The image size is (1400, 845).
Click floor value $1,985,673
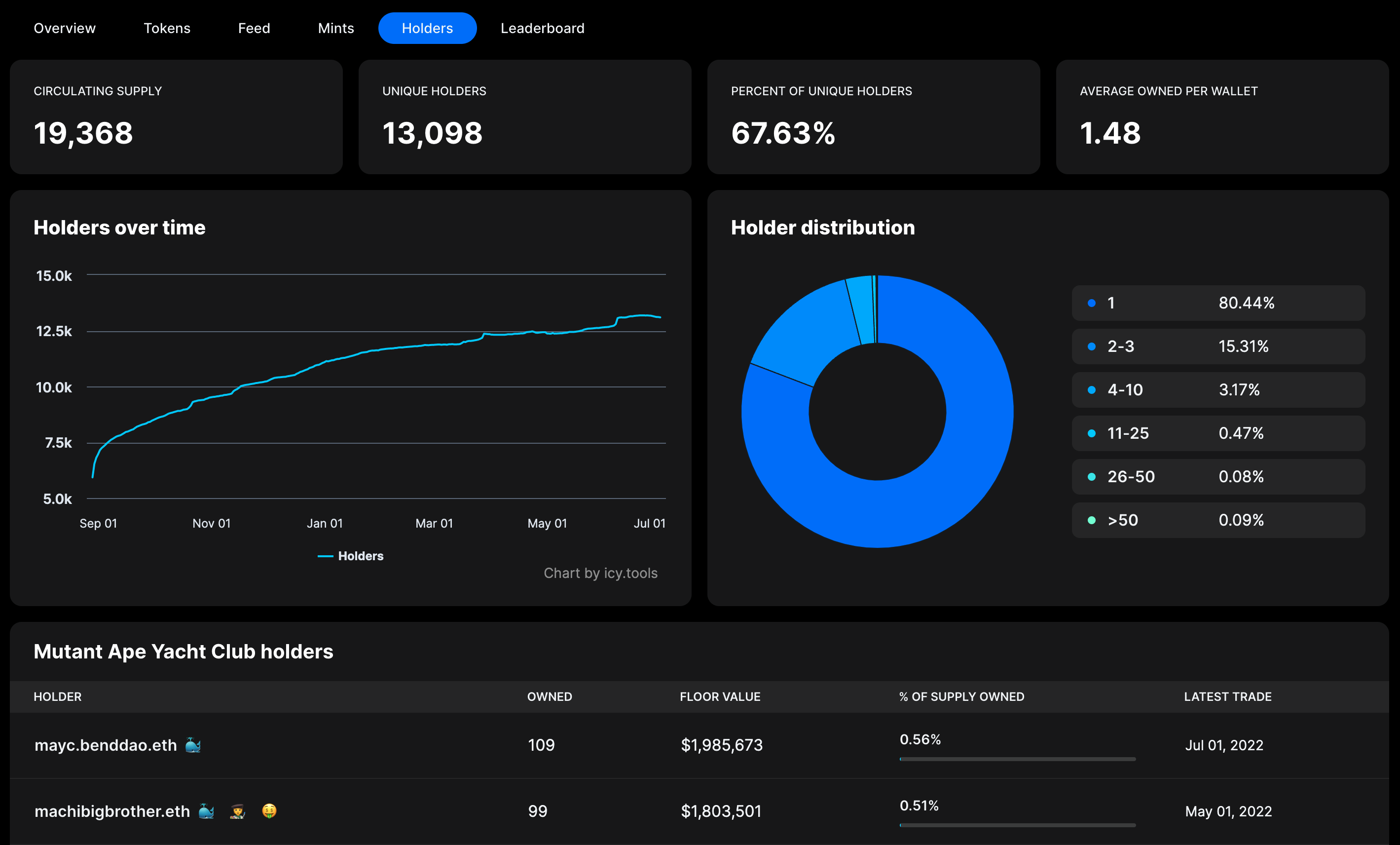pos(722,745)
